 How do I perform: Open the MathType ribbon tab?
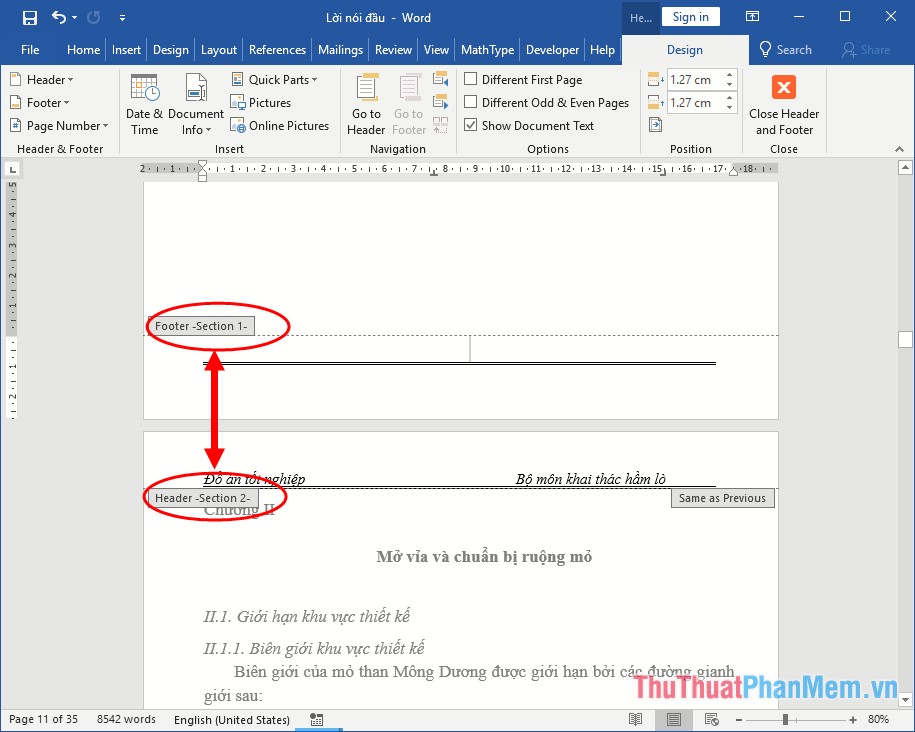[487, 50]
